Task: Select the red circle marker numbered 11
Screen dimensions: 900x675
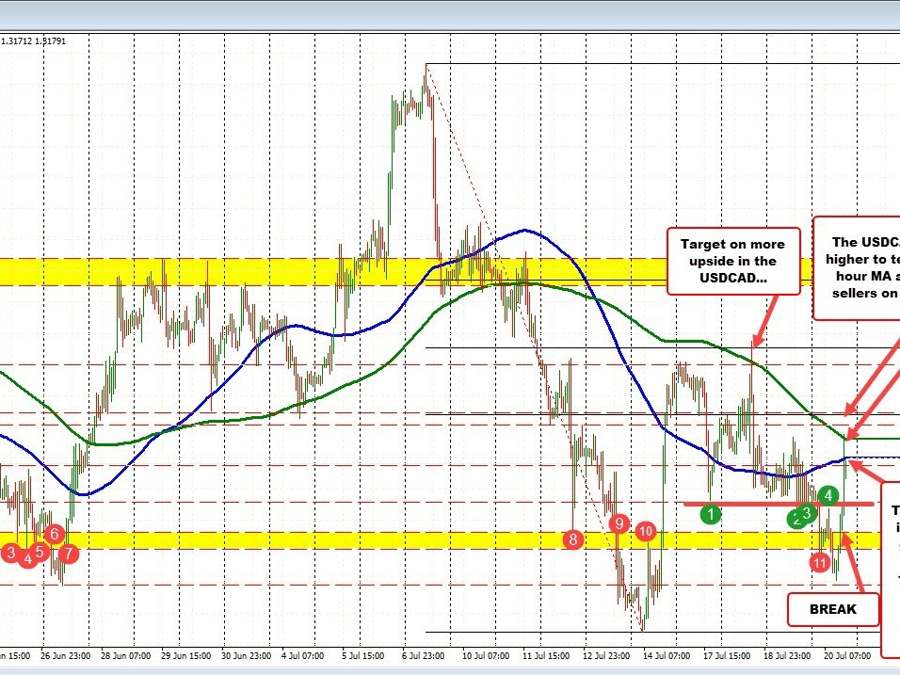Action: pos(820,562)
